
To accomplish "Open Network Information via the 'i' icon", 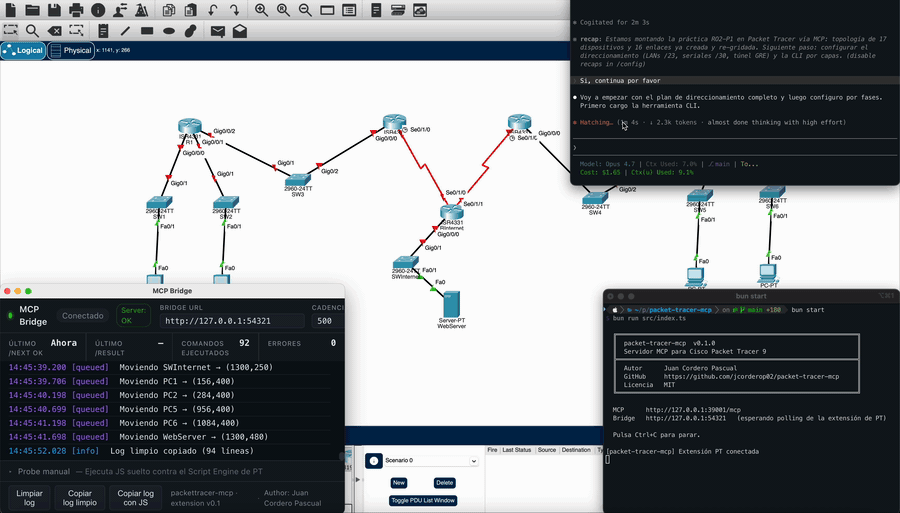I will (x=98, y=10).
